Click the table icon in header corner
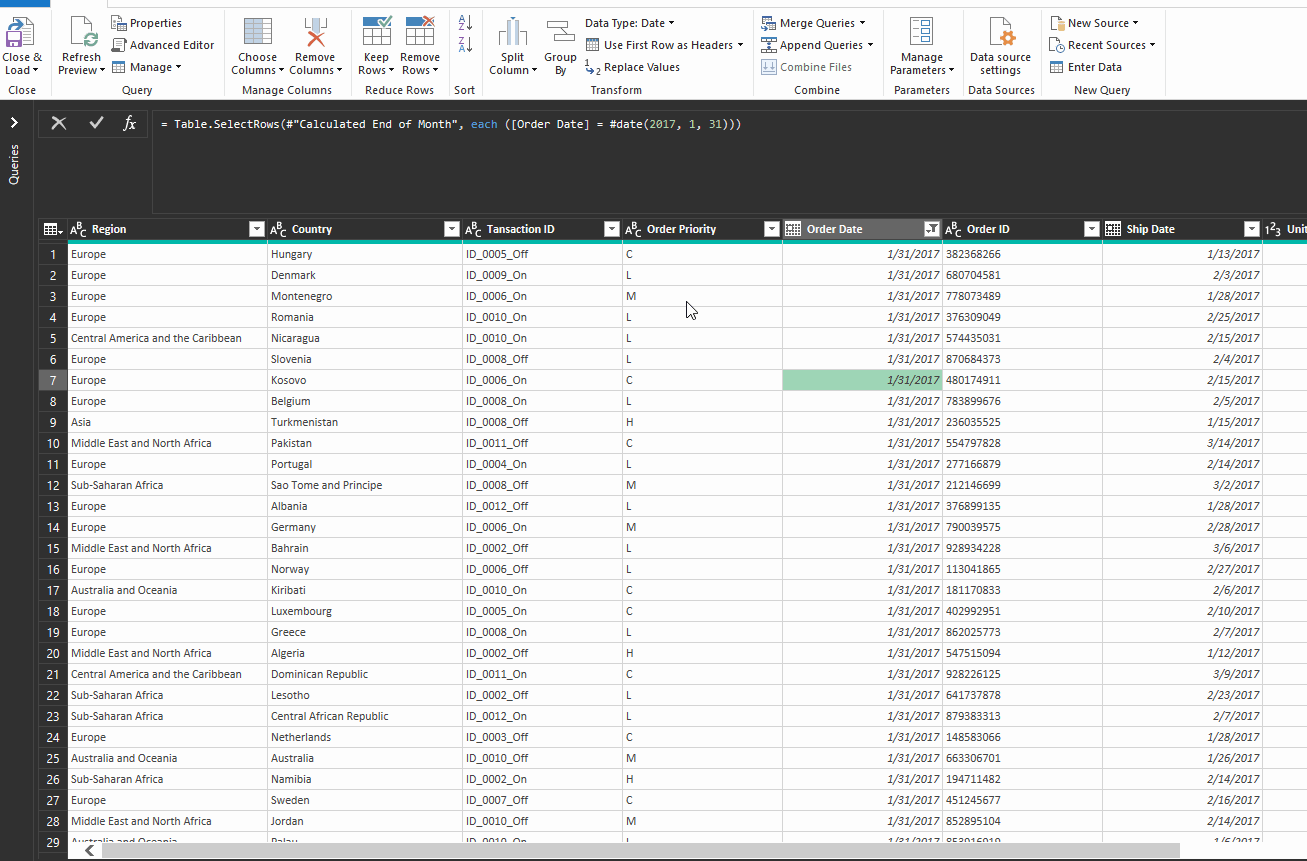Image resolution: width=1307 pixels, height=861 pixels. 53,229
